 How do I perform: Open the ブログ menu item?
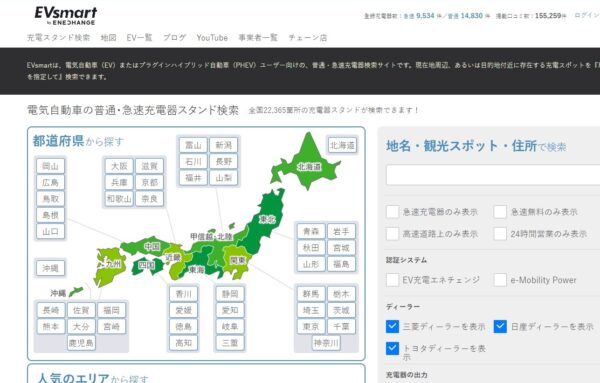point(174,37)
